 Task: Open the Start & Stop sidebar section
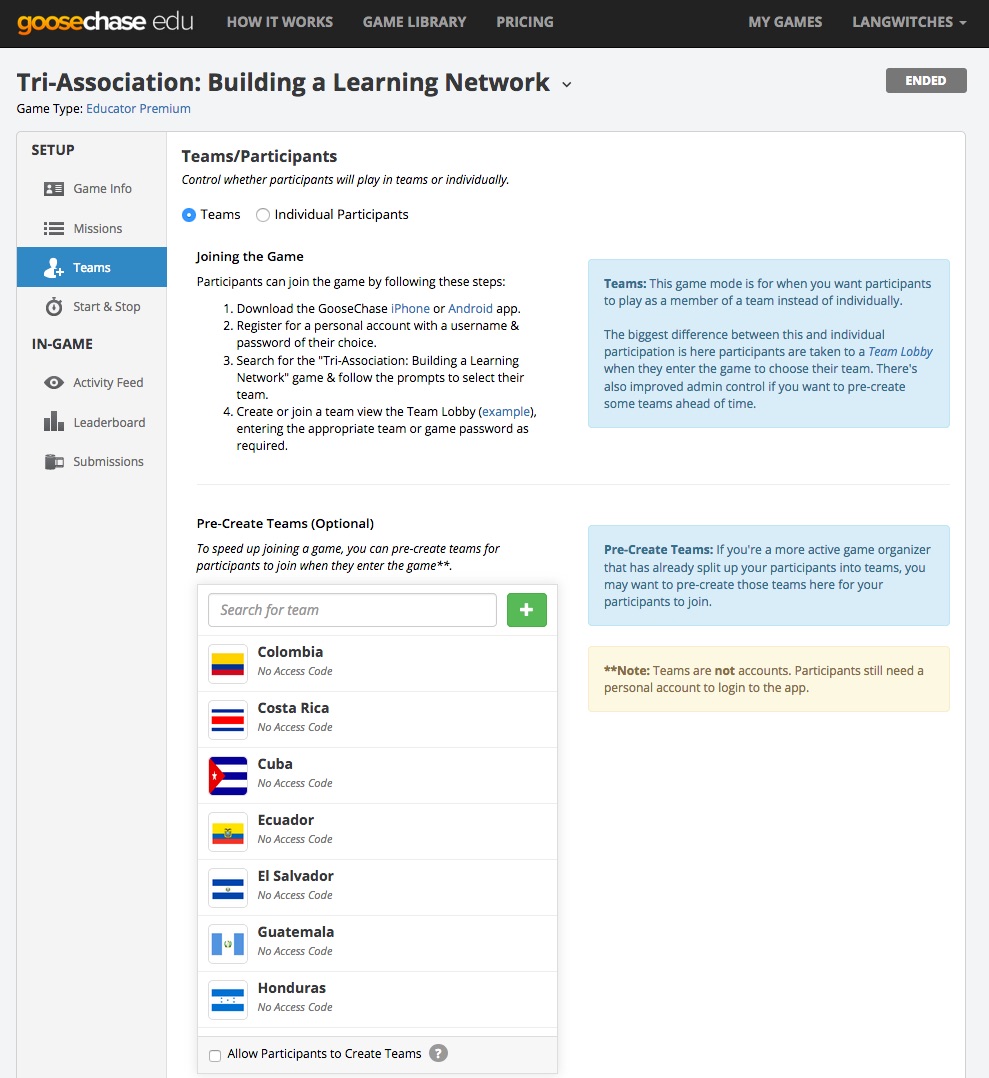pyautogui.click(x=92, y=307)
